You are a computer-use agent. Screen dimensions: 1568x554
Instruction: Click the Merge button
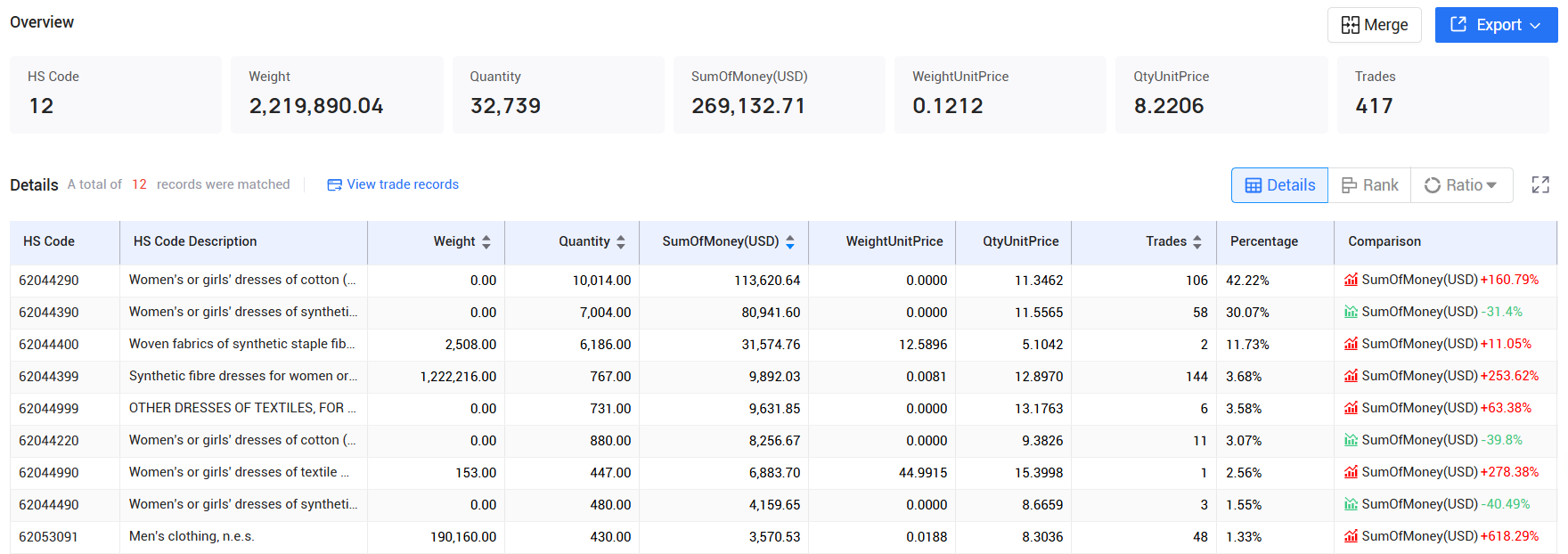[x=1374, y=25]
